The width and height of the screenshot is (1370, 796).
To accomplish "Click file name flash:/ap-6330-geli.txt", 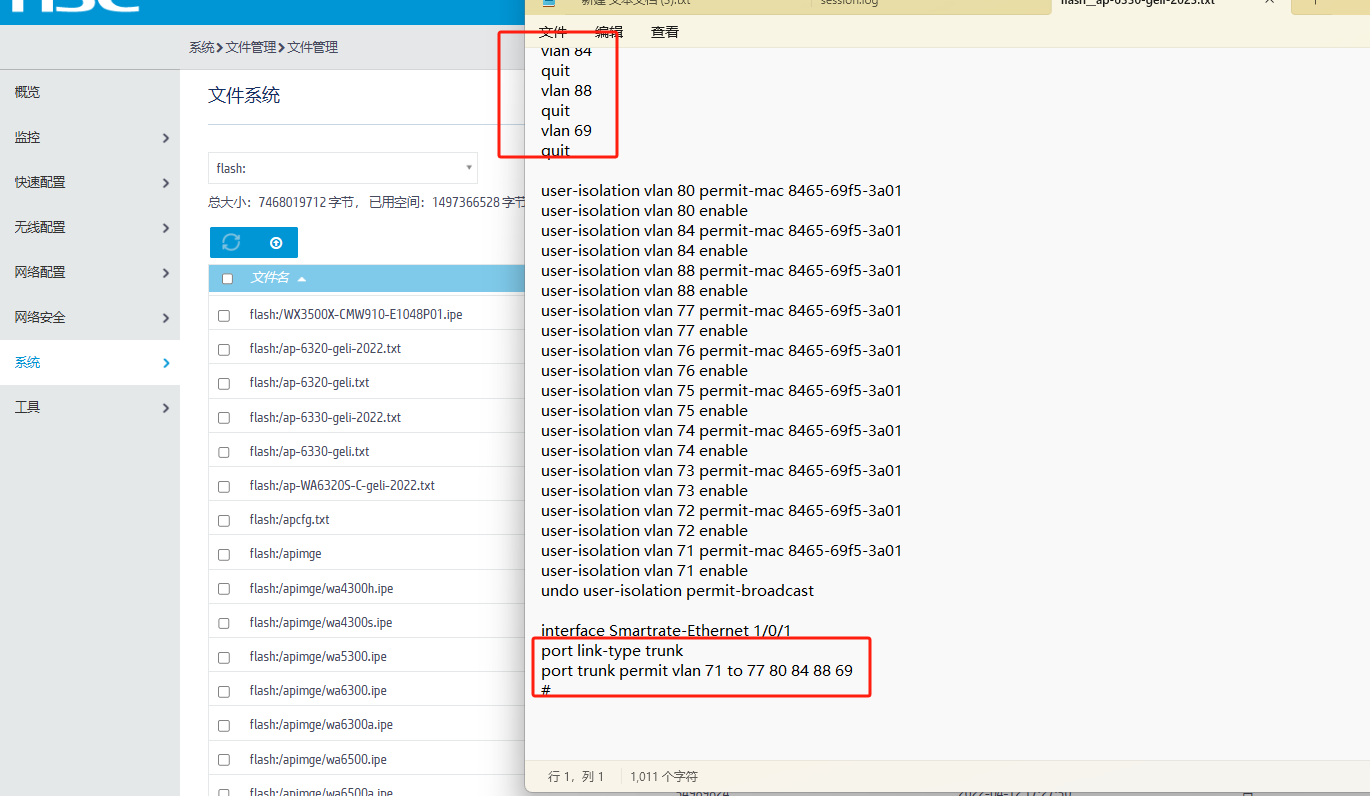I will pyautogui.click(x=309, y=452).
